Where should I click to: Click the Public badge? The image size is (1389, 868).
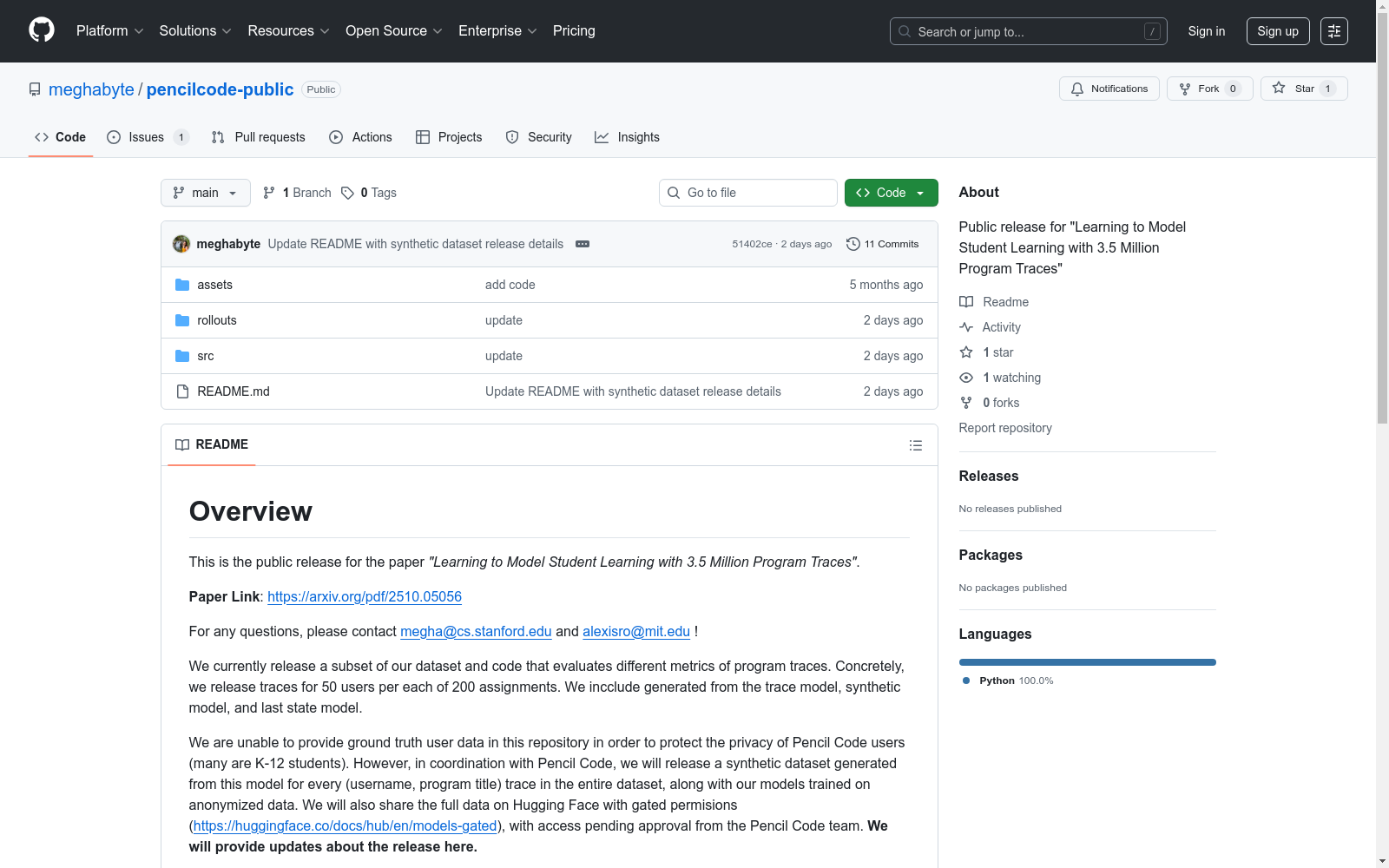tap(321, 89)
